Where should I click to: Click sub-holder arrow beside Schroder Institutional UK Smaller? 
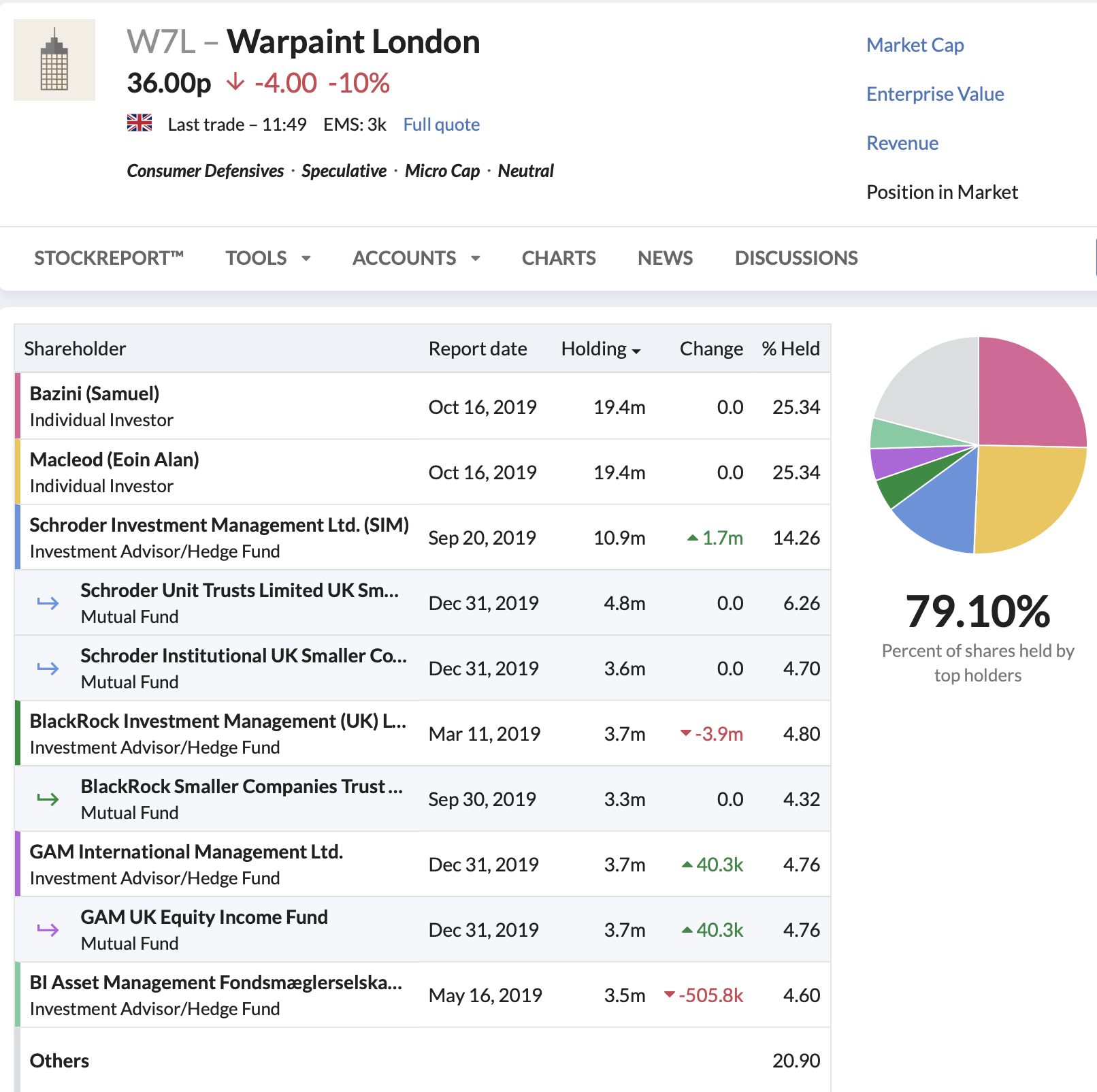(x=48, y=668)
